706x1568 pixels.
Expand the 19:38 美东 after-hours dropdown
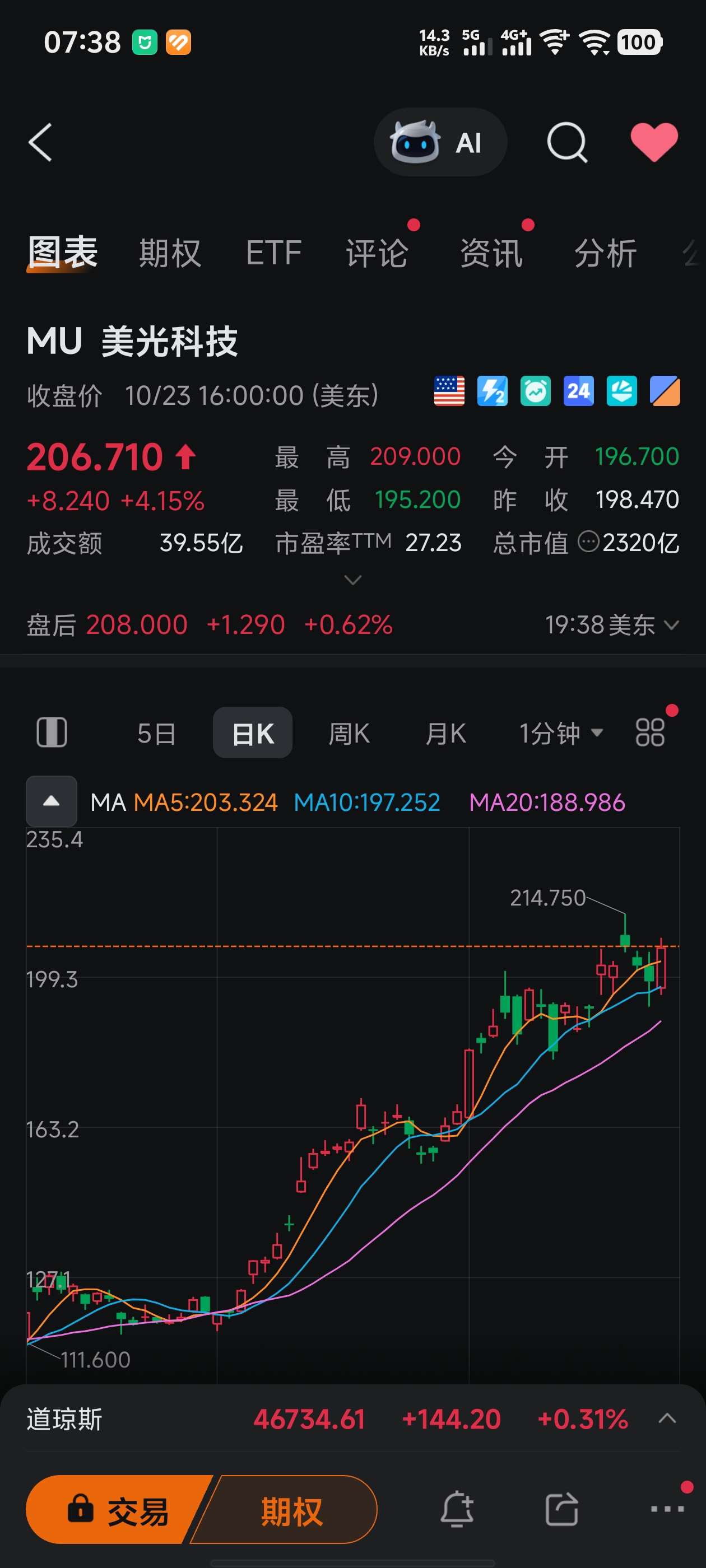[x=612, y=625]
